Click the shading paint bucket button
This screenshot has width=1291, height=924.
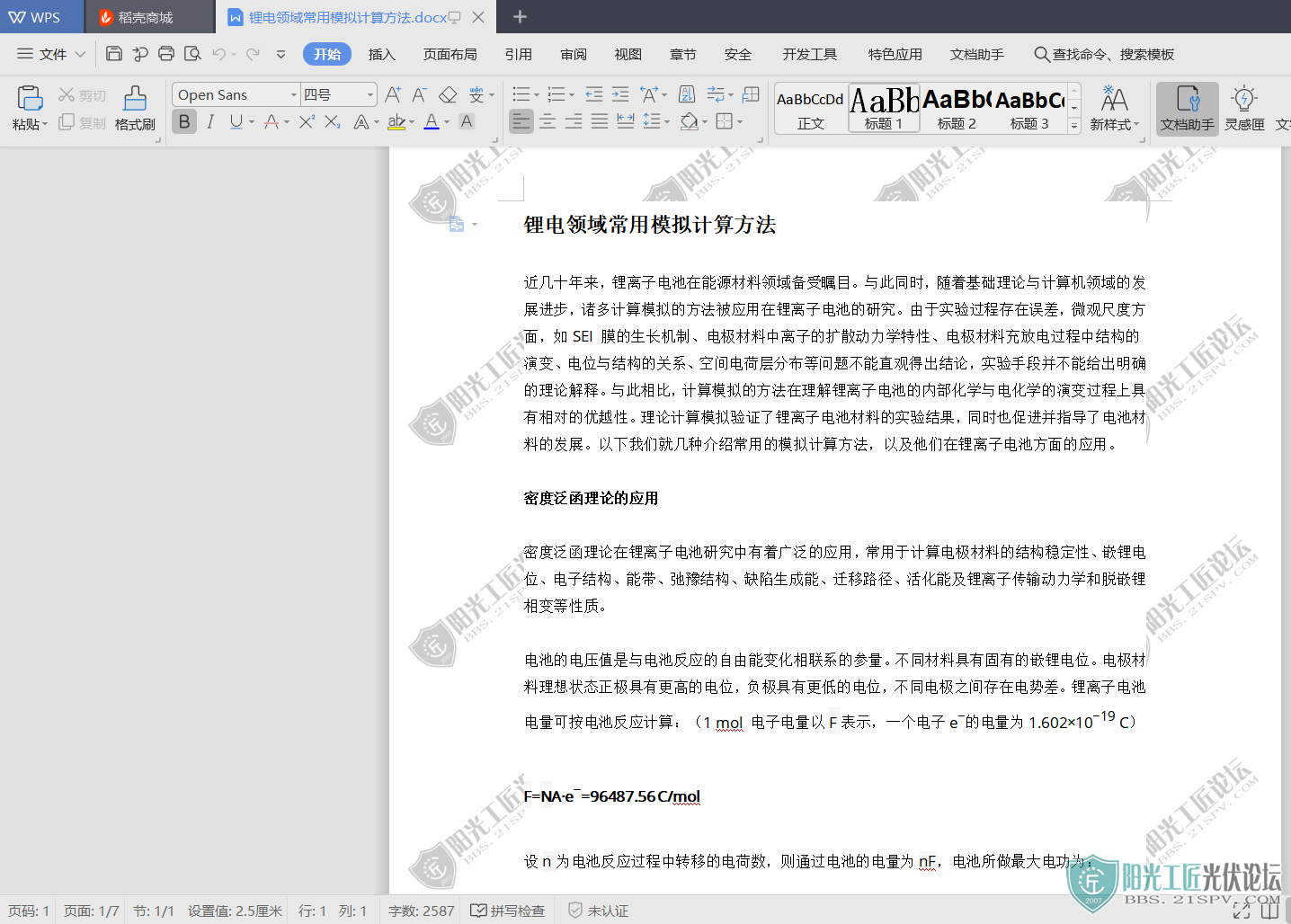(690, 121)
